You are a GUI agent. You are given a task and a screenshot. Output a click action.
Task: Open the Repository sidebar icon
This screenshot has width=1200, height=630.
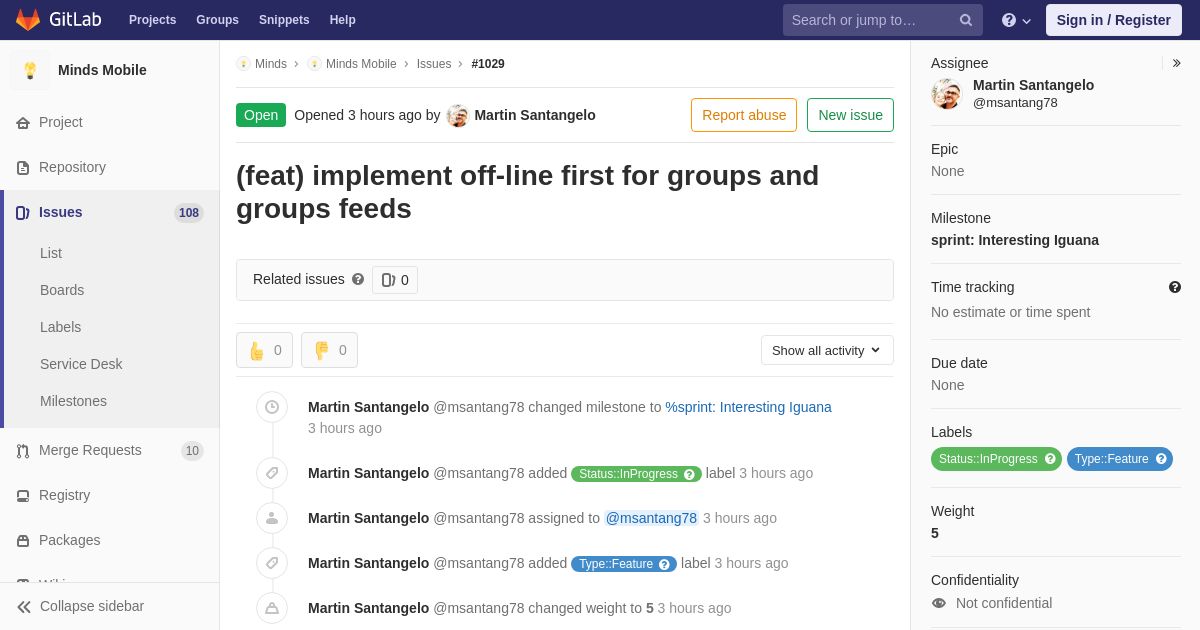[23, 168]
